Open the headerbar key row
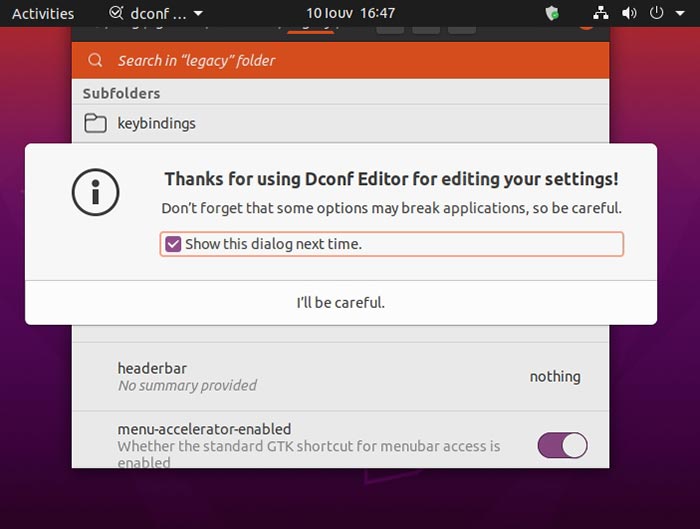 (340, 376)
